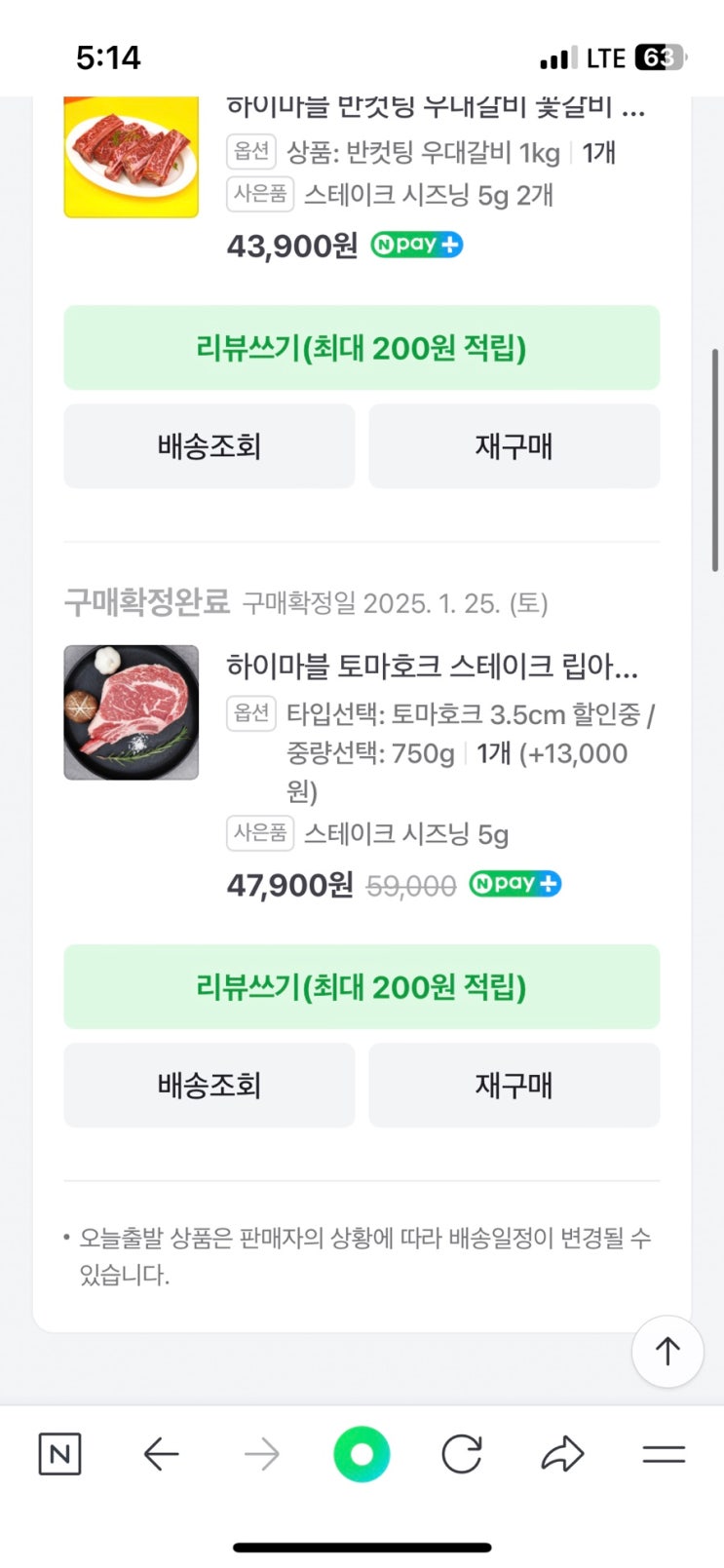Tap the Npay+ badge on 47,900원 item
Screen dimensions: 724x1568
(x=514, y=884)
